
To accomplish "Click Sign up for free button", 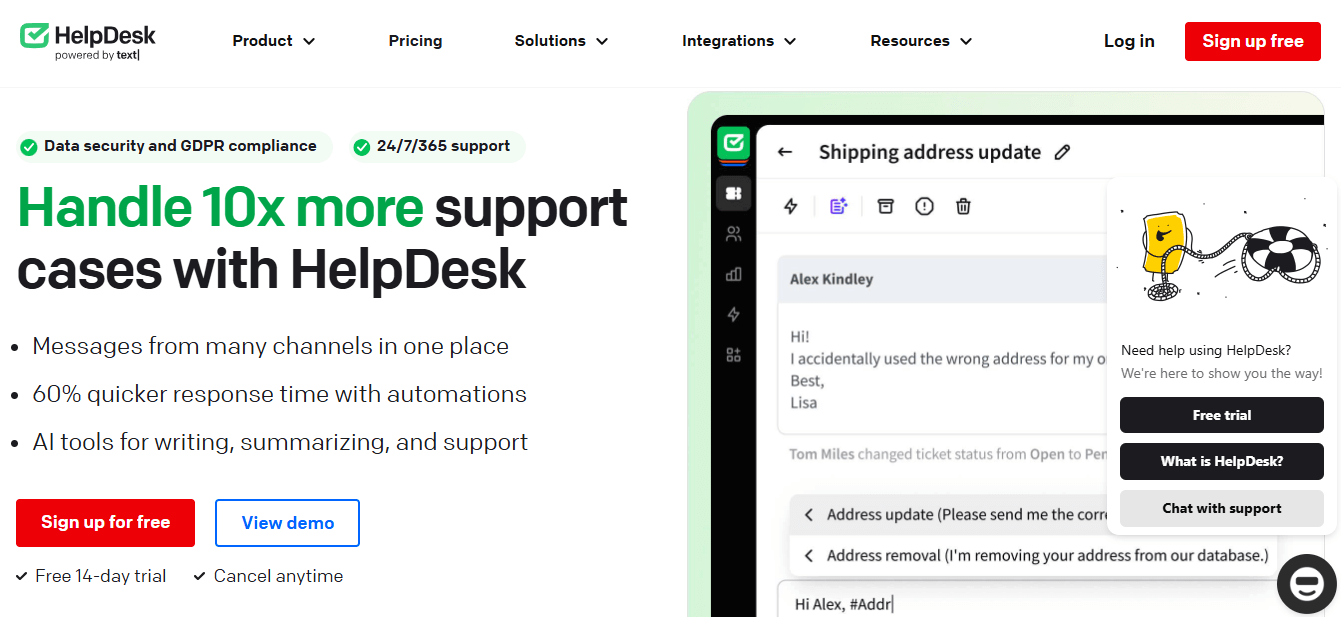I will click(105, 522).
